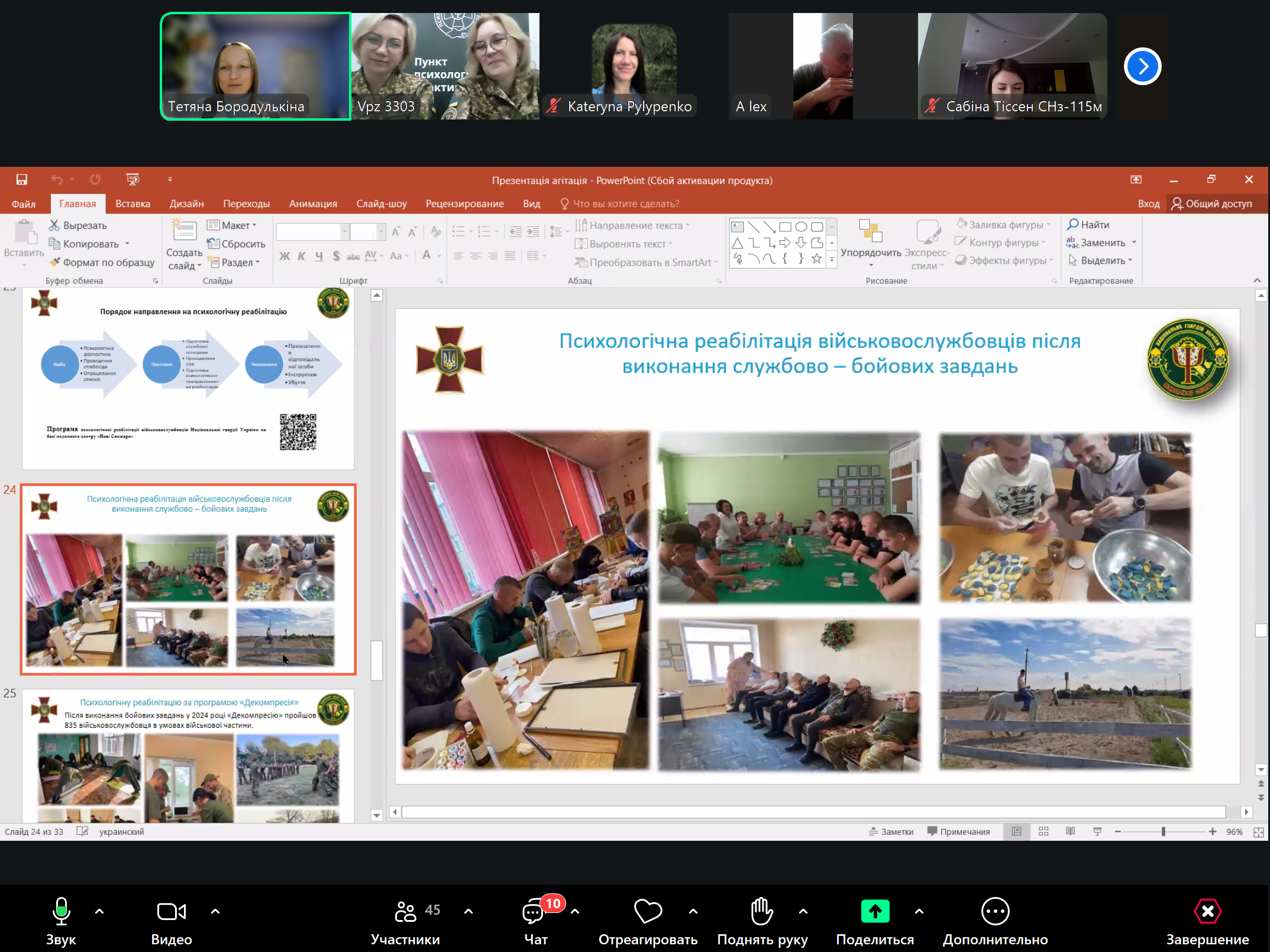Expand audio options arrow next to microphone
Screen dimensions: 1270x952
[99, 911]
